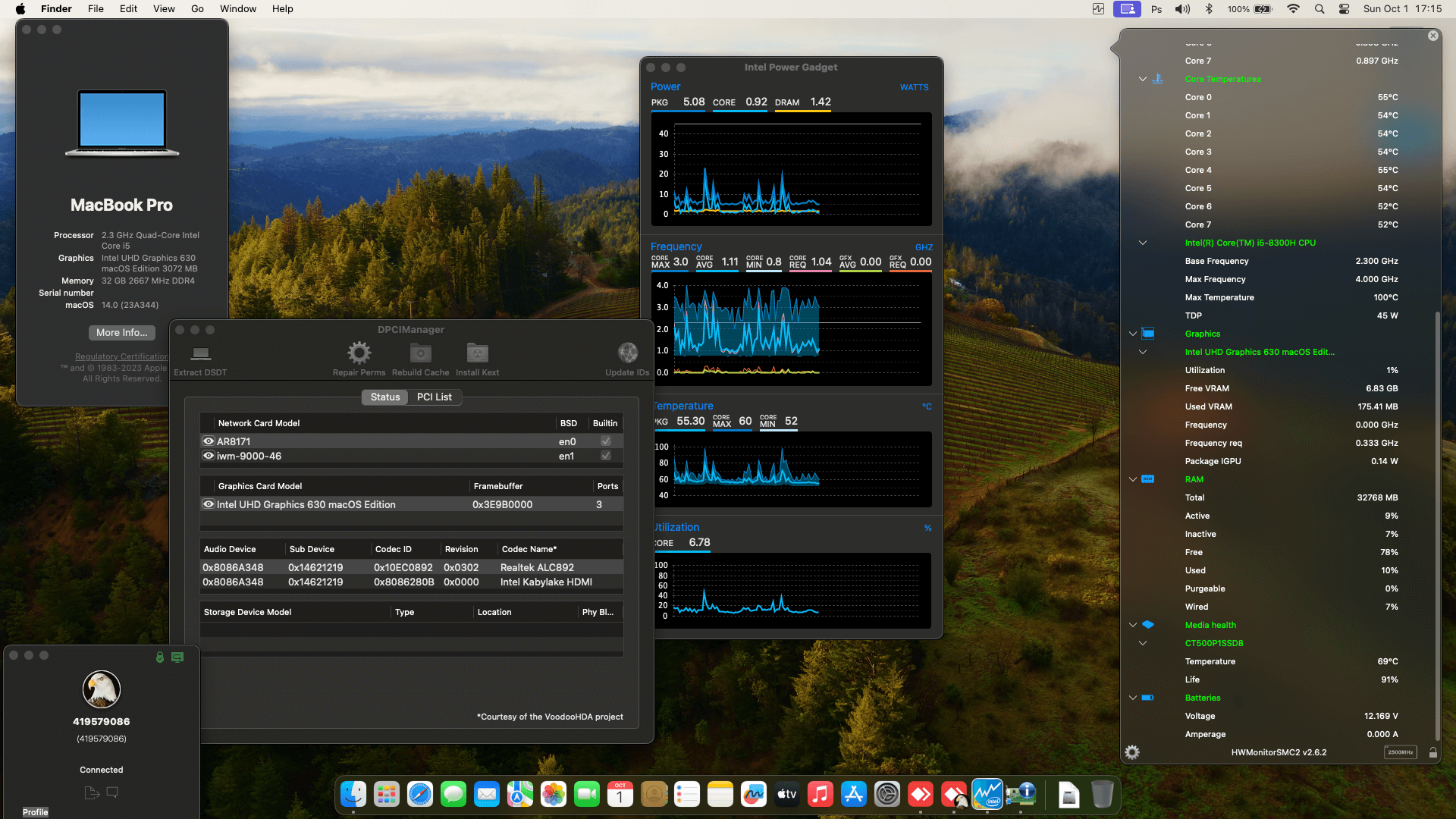Close the HWMonitorSMC2 popover

(1433, 36)
